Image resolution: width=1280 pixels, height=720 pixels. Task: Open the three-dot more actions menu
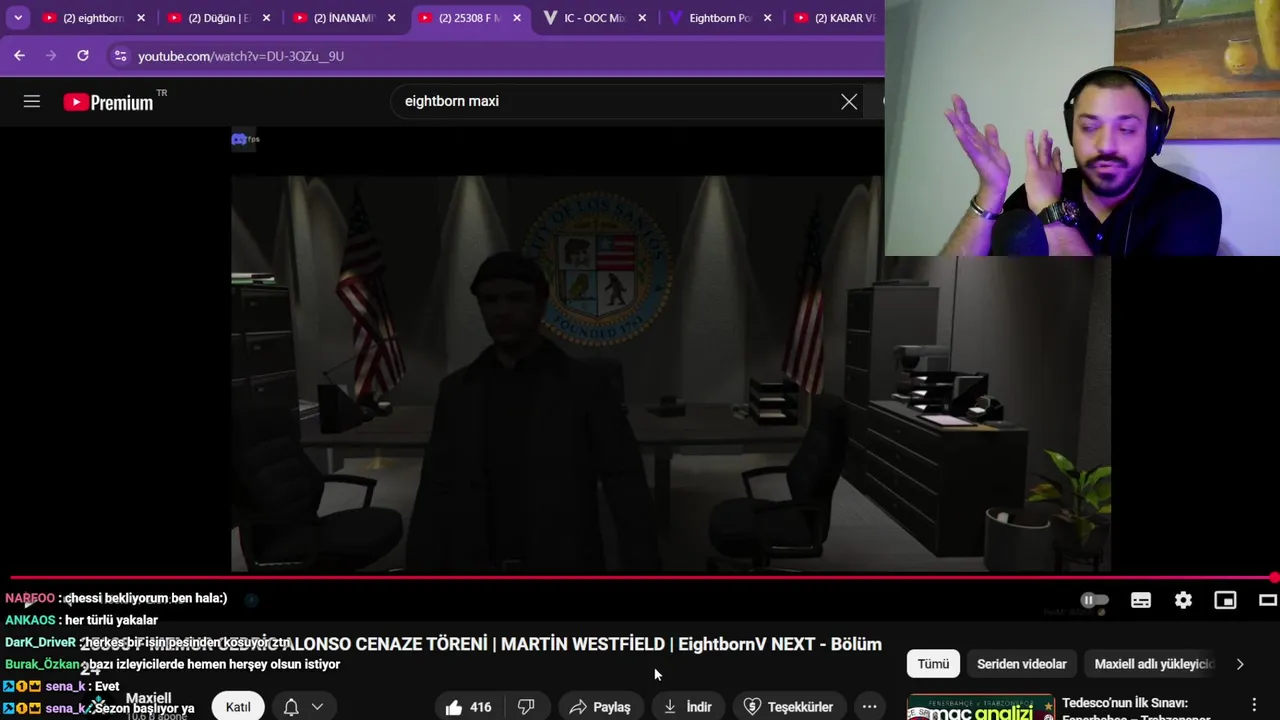[x=870, y=707]
